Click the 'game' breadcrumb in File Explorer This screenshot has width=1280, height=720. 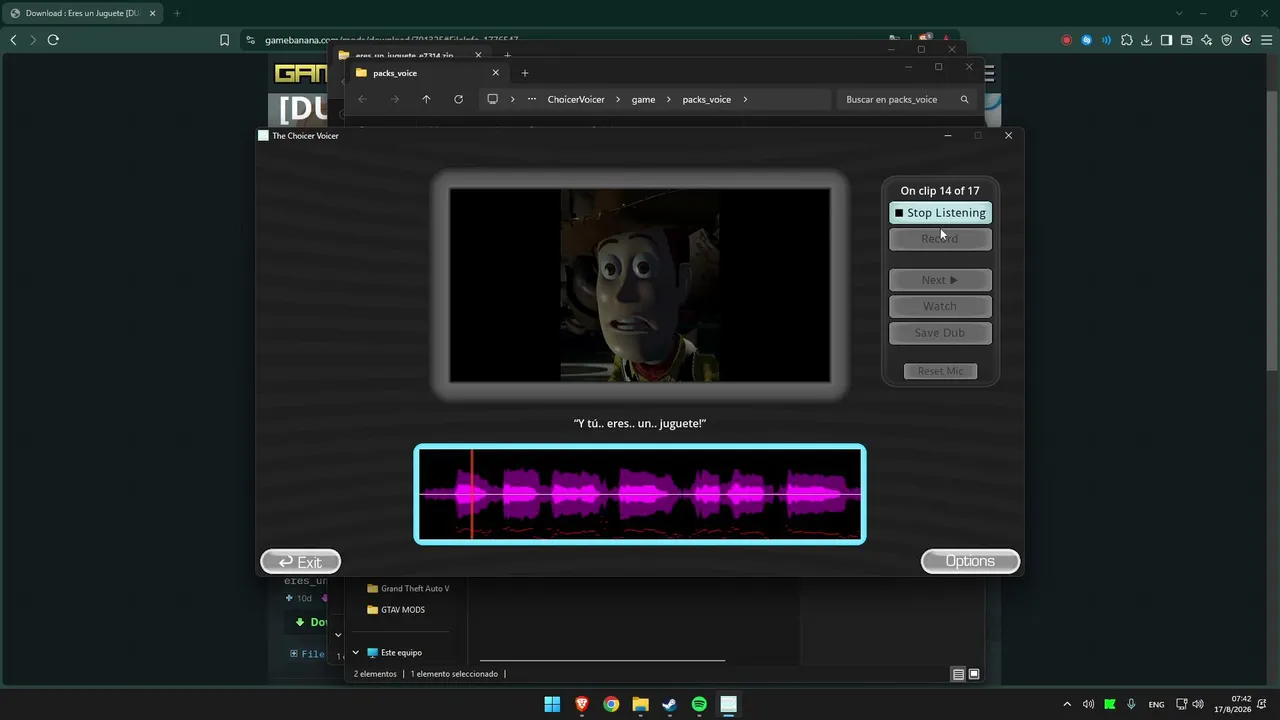[x=643, y=100]
